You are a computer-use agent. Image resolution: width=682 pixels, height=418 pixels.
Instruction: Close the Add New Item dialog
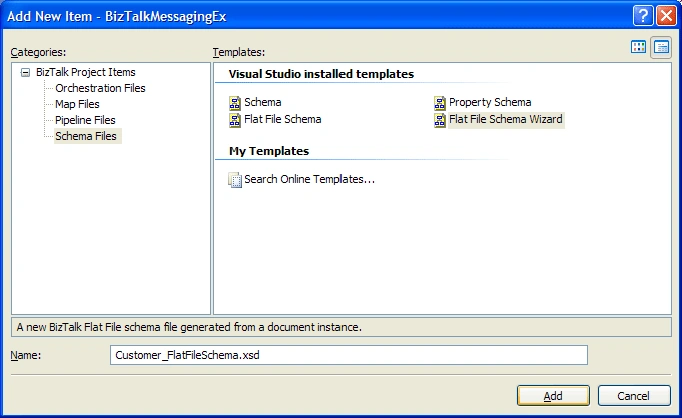(x=666, y=16)
